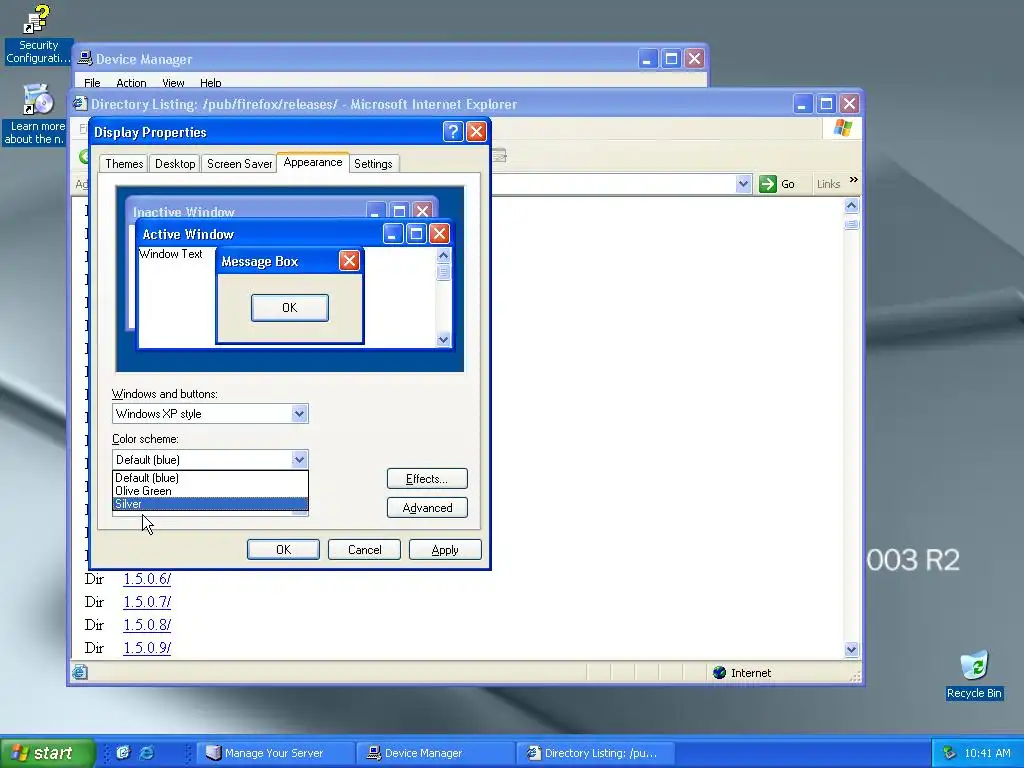Screen dimensions: 1024x768
Task: Open the File menu in Device Manager
Action: [x=92, y=83]
